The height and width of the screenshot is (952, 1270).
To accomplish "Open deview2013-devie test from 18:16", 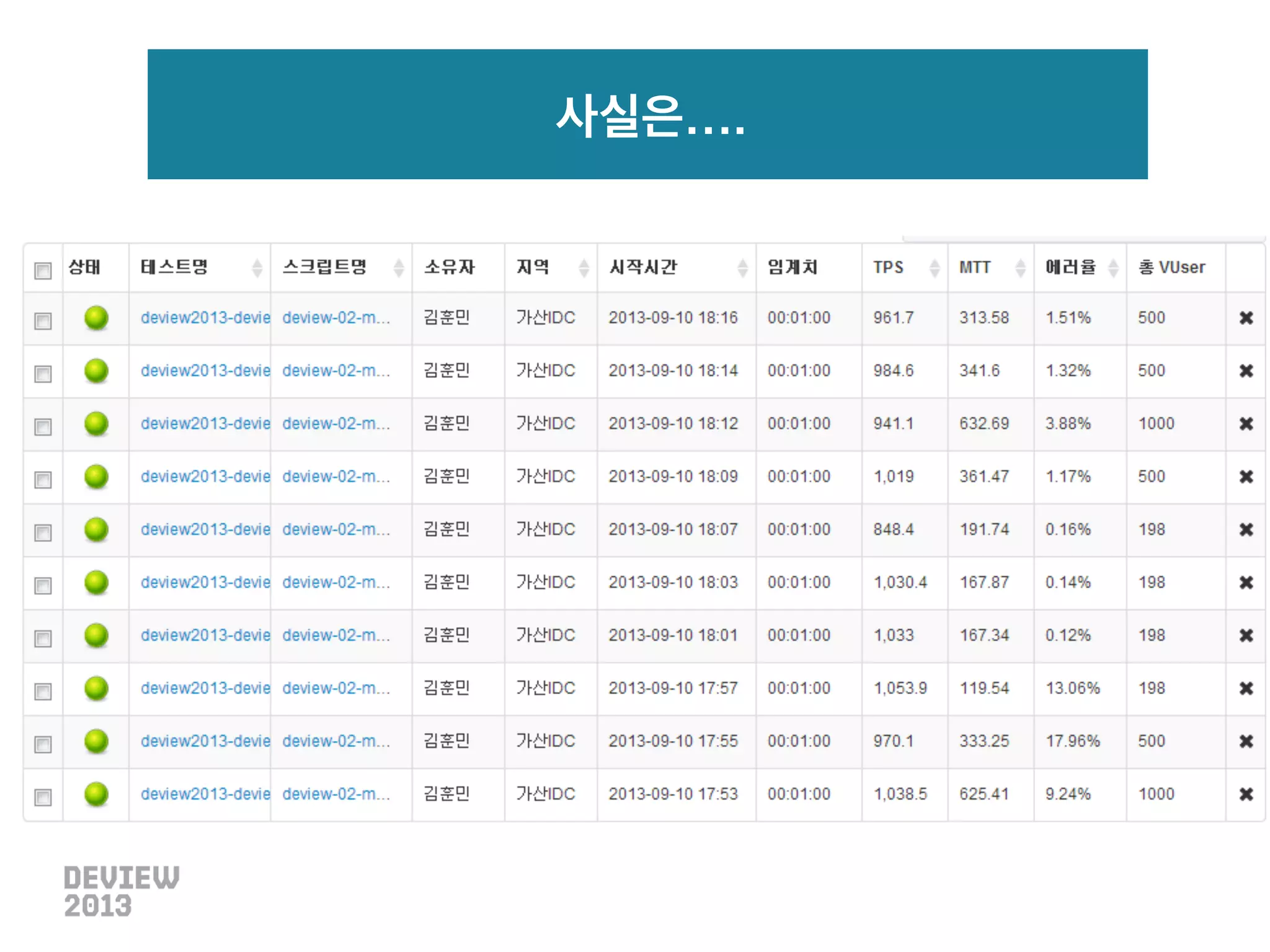I will coord(205,318).
